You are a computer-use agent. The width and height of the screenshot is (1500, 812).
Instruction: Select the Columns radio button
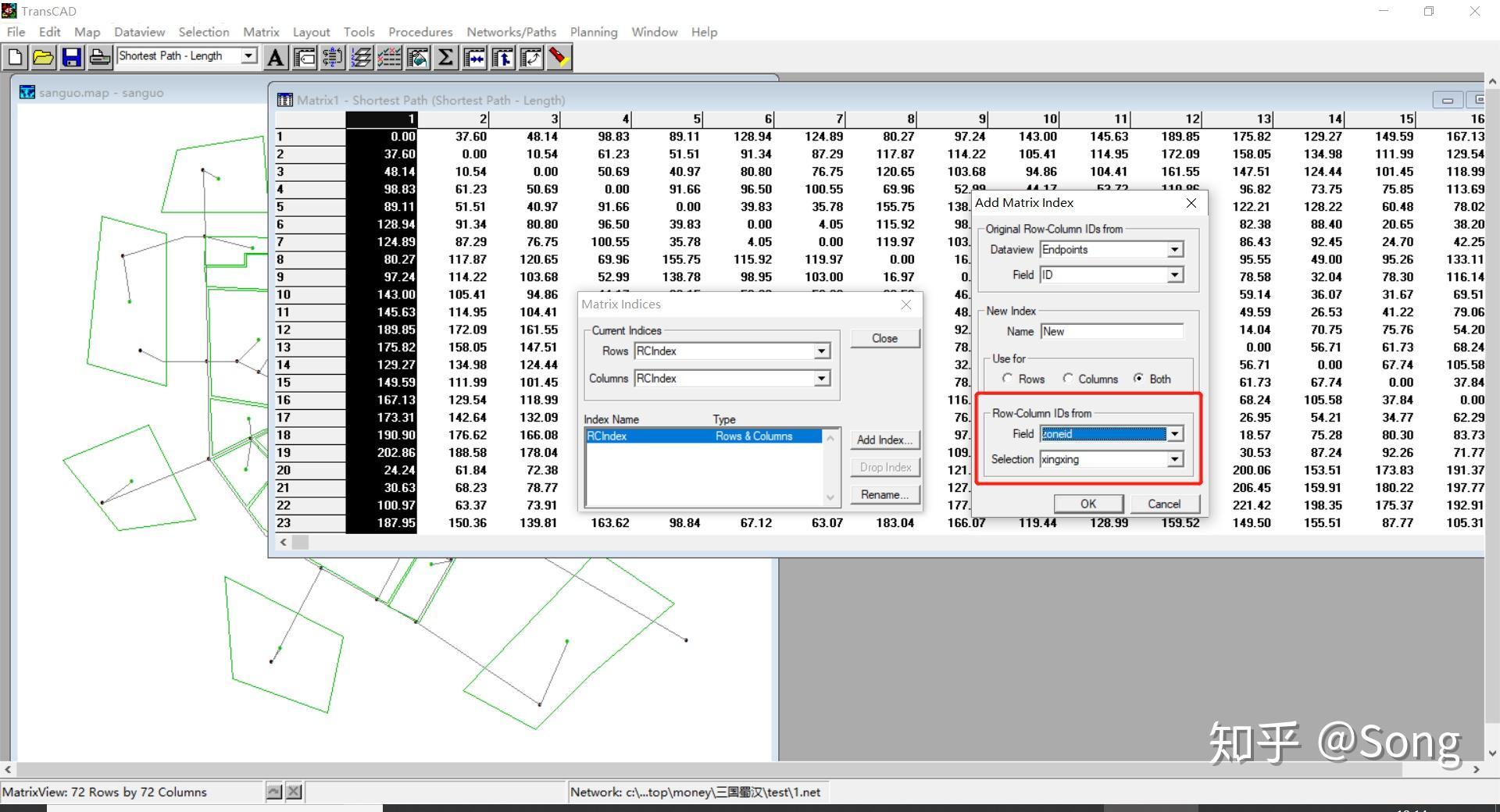tap(1067, 379)
